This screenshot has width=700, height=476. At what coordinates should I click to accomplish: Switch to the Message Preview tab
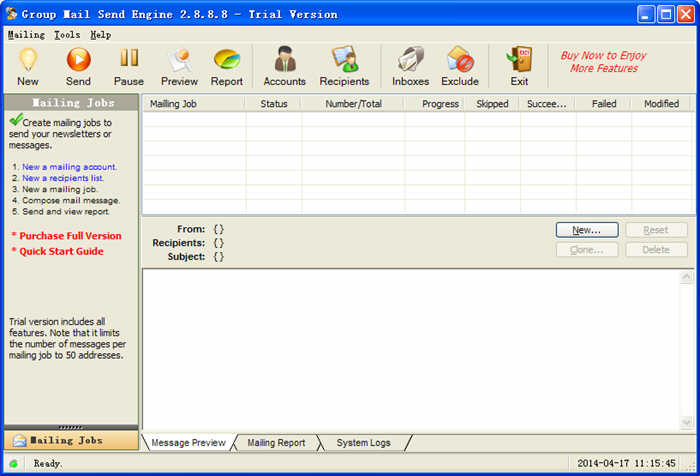click(x=188, y=443)
